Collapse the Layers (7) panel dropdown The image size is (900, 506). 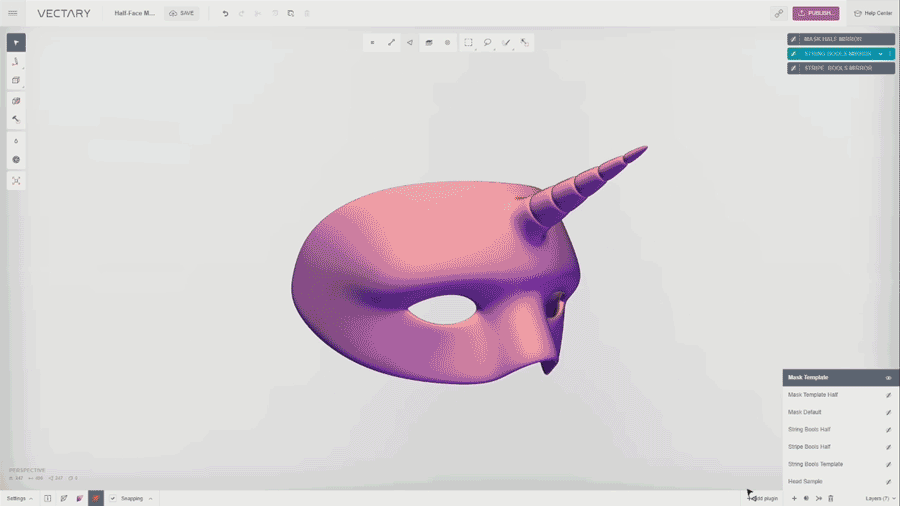880,498
